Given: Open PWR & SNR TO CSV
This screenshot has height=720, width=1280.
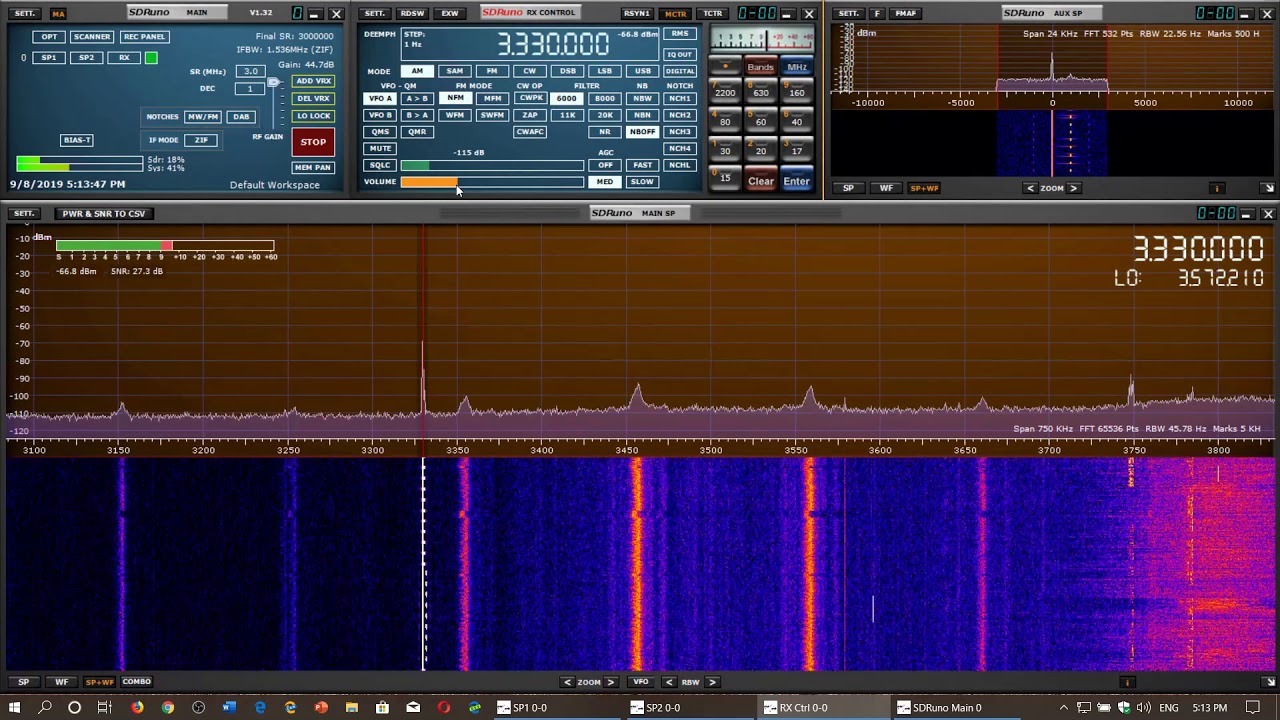Looking at the screenshot, I should pyautogui.click(x=104, y=214).
